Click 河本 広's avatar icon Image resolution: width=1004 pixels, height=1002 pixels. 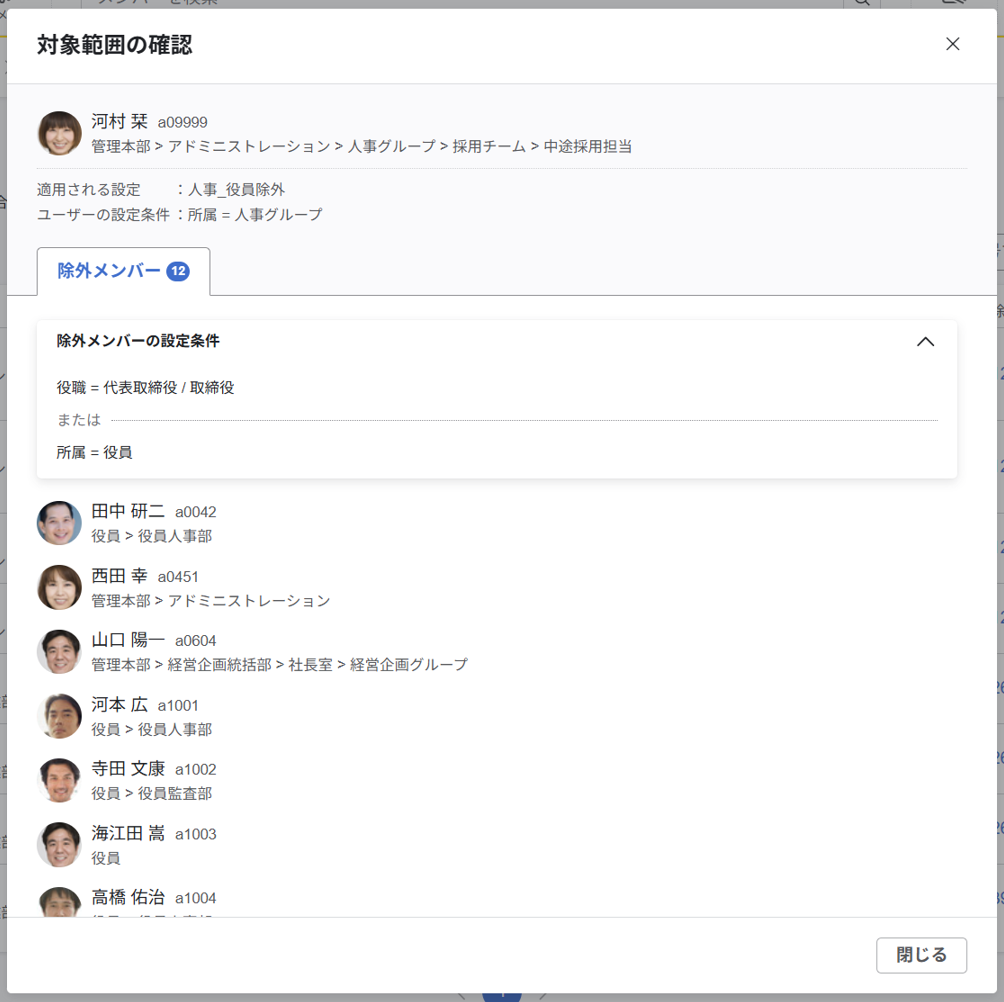pos(59,716)
